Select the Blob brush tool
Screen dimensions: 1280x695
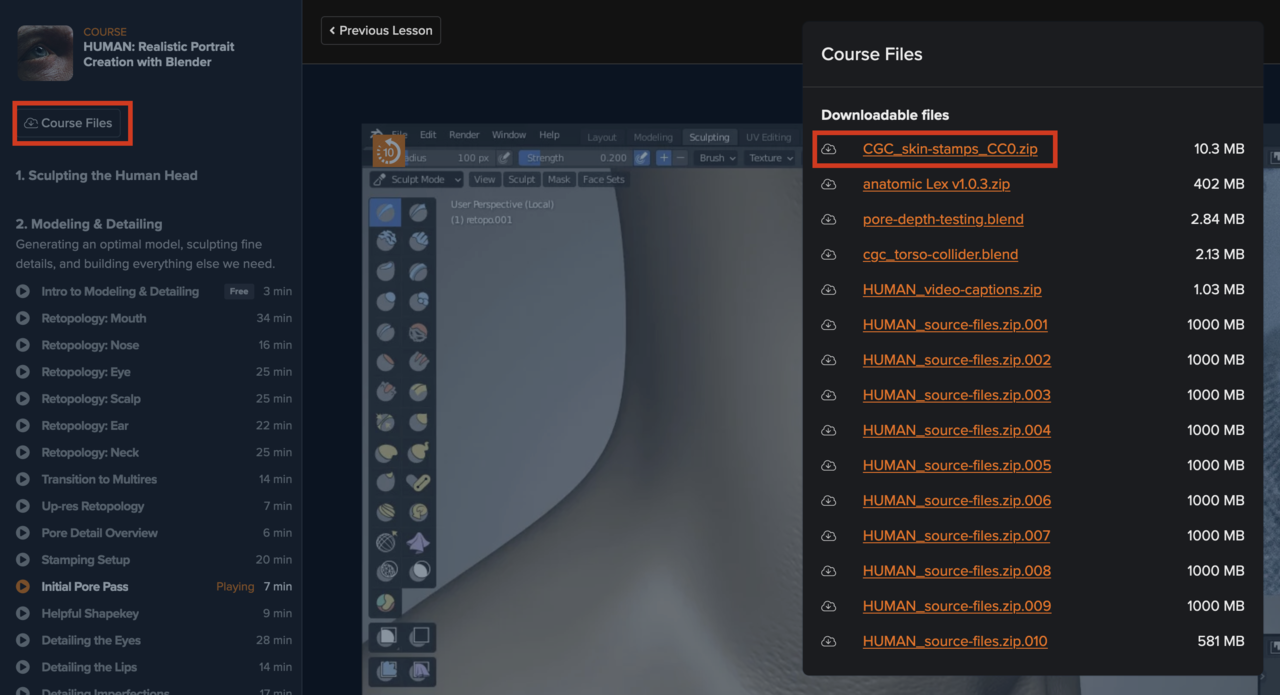coord(418,302)
